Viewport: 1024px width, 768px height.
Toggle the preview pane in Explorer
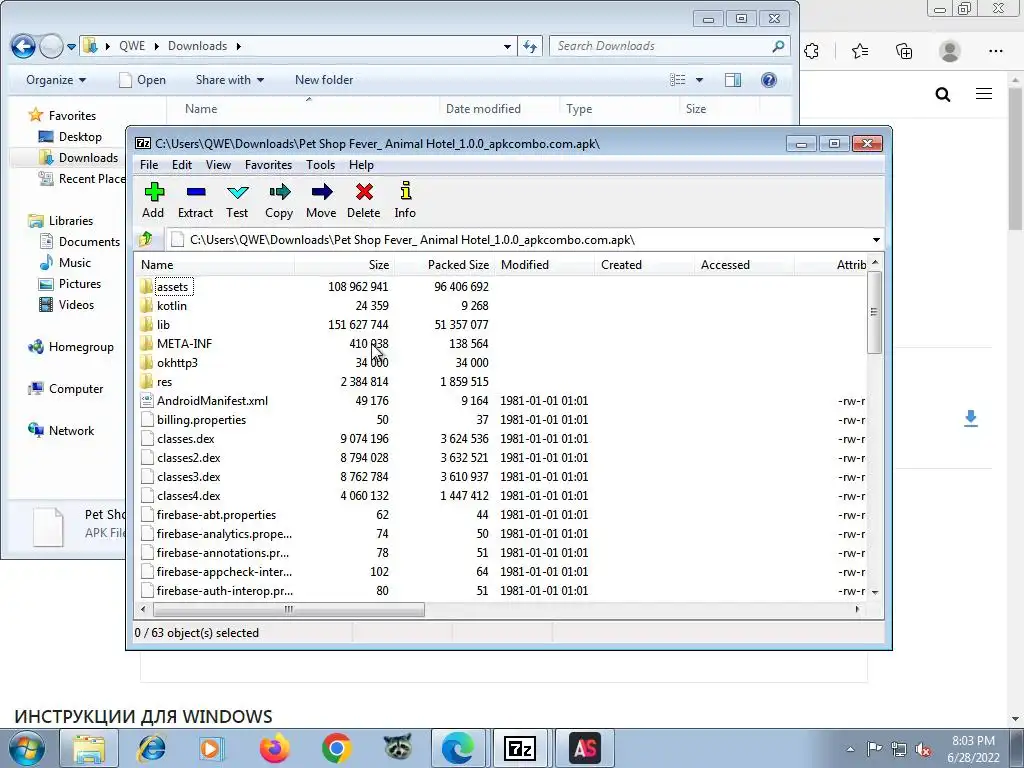(x=733, y=80)
